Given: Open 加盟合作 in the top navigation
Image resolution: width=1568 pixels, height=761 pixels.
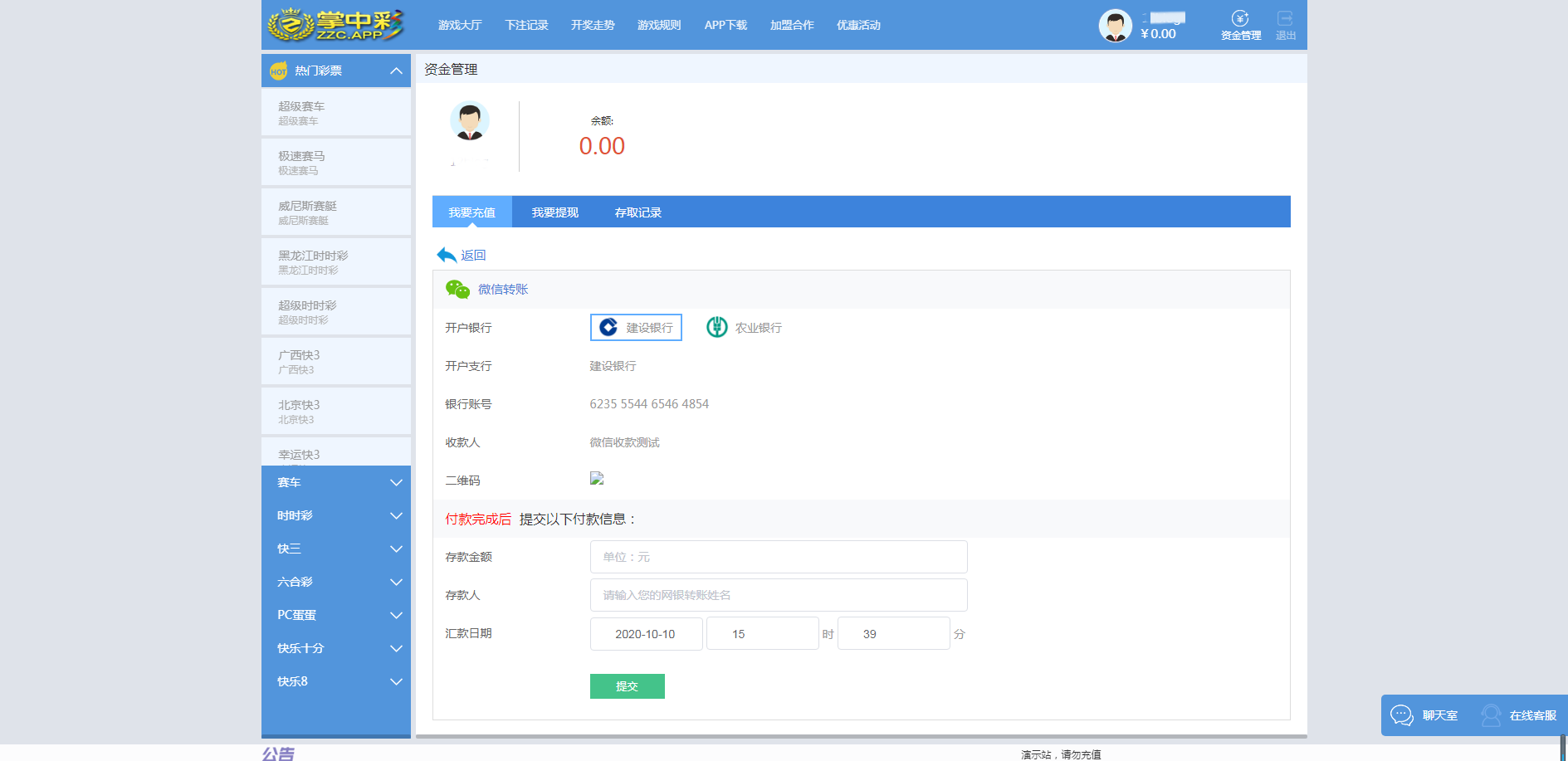Looking at the screenshot, I should coord(792,26).
